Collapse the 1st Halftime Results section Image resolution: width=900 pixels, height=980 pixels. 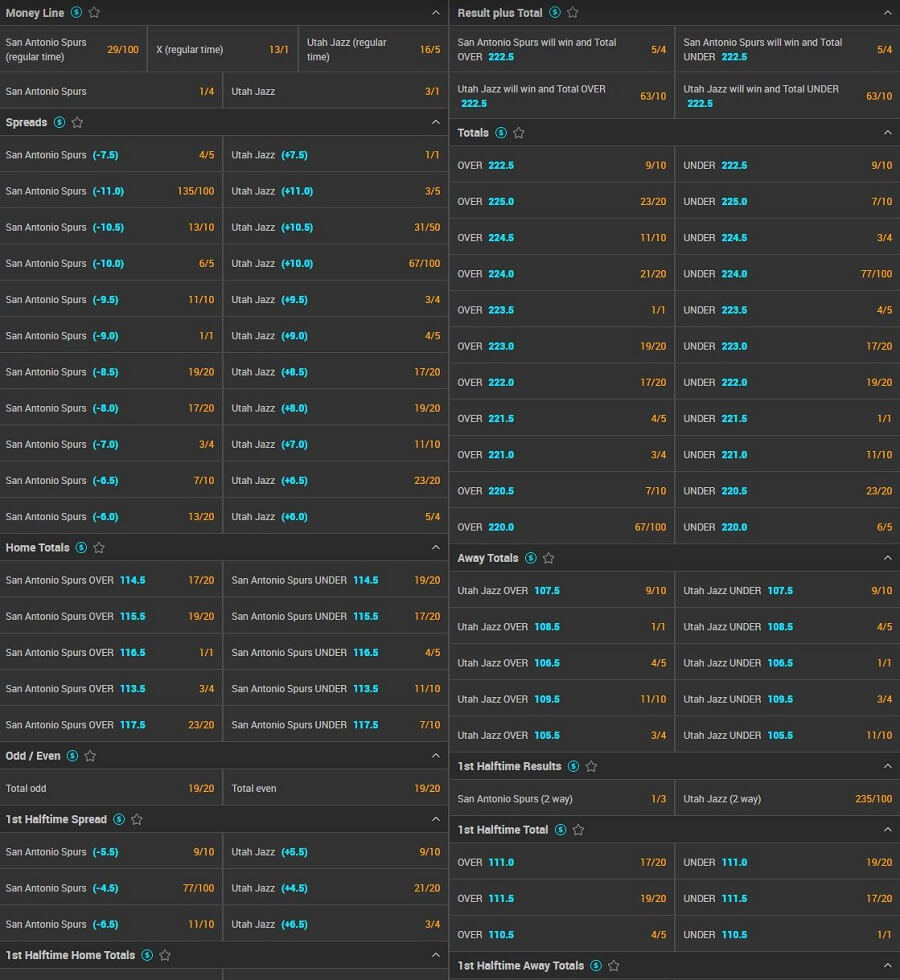(x=888, y=766)
